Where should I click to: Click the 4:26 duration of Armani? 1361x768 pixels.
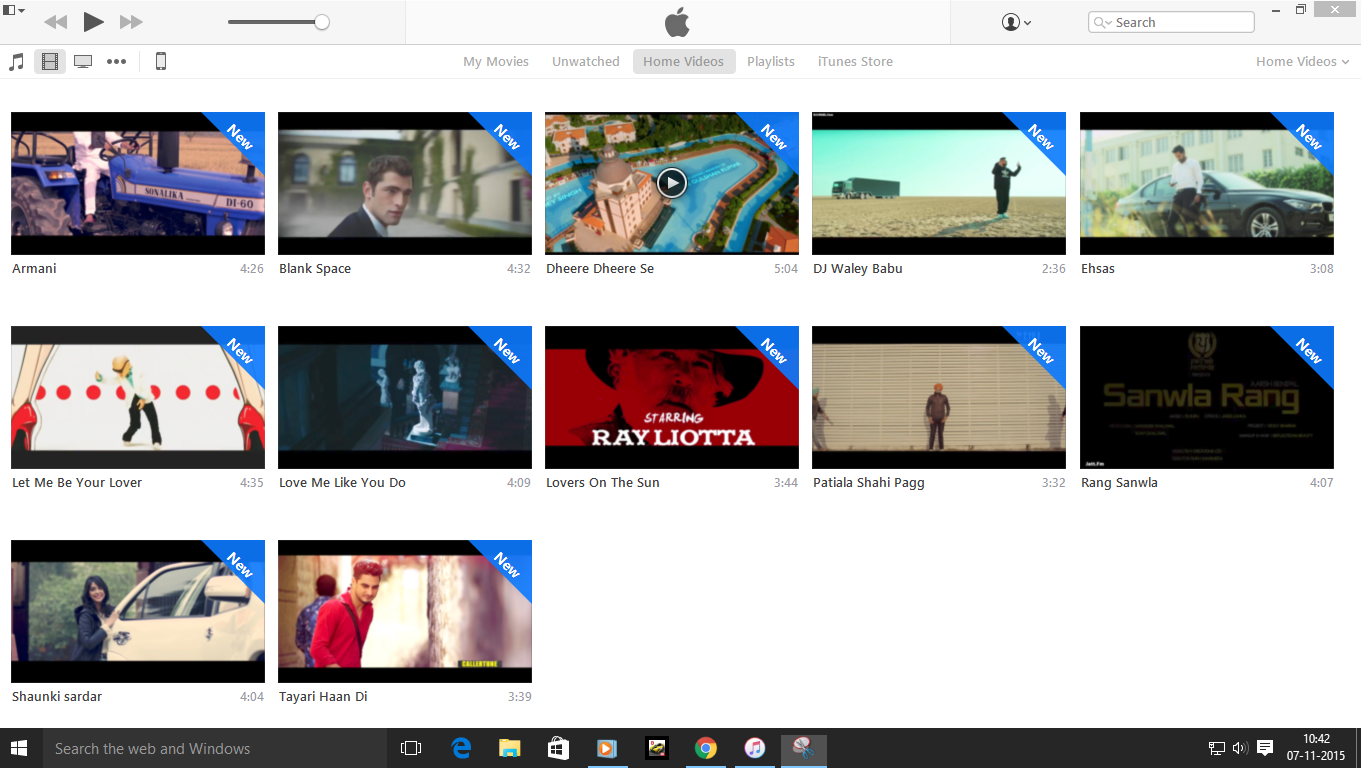pyautogui.click(x=252, y=269)
